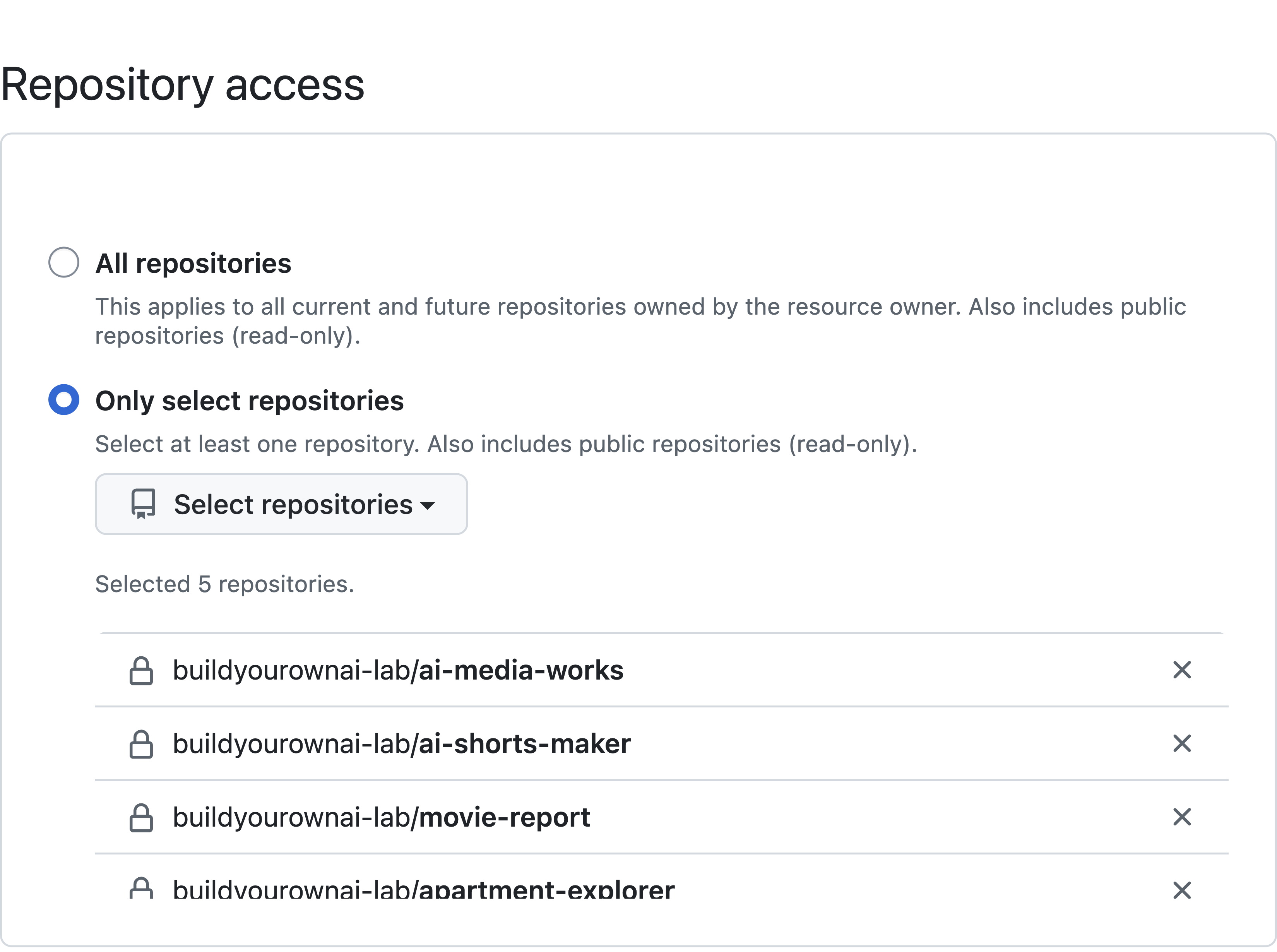Remove movie-report repository with X icon
The image size is (1277, 952).
(1182, 817)
